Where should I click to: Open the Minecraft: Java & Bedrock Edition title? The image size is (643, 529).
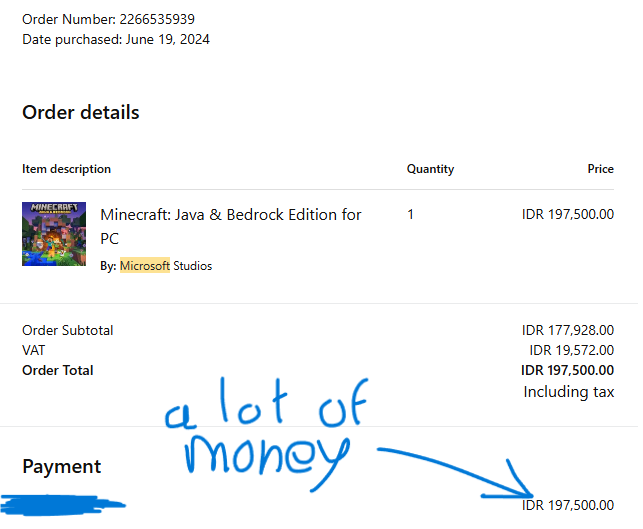click(230, 226)
